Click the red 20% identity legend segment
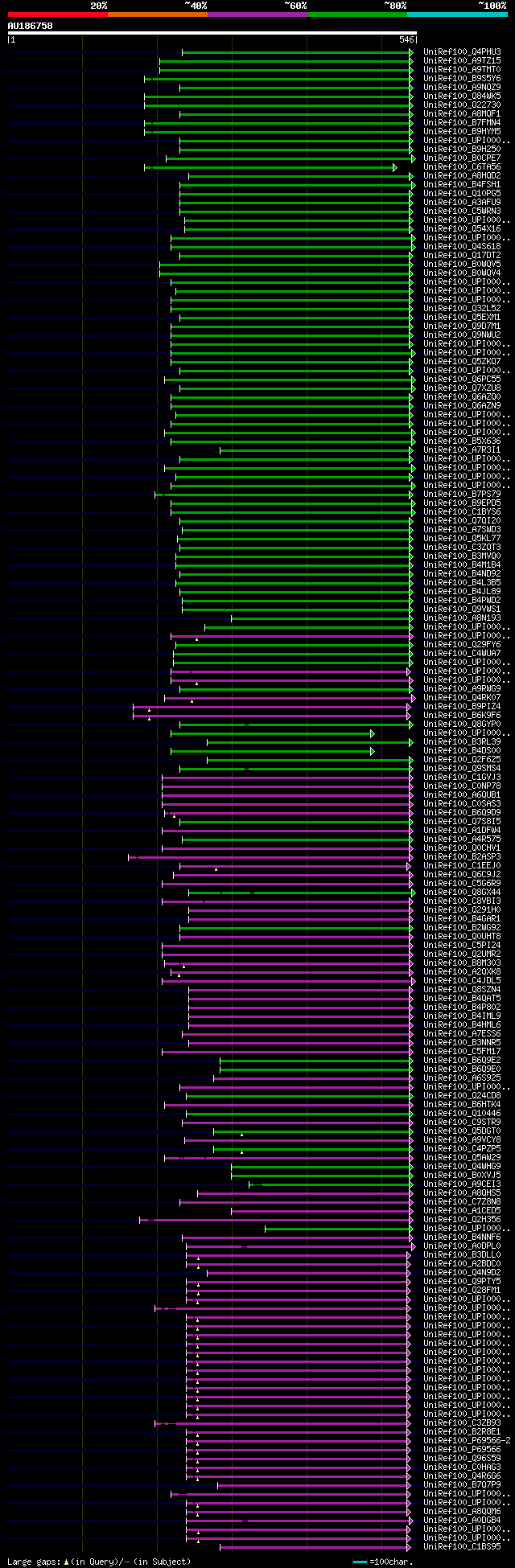The image size is (515, 1568). coord(57,14)
